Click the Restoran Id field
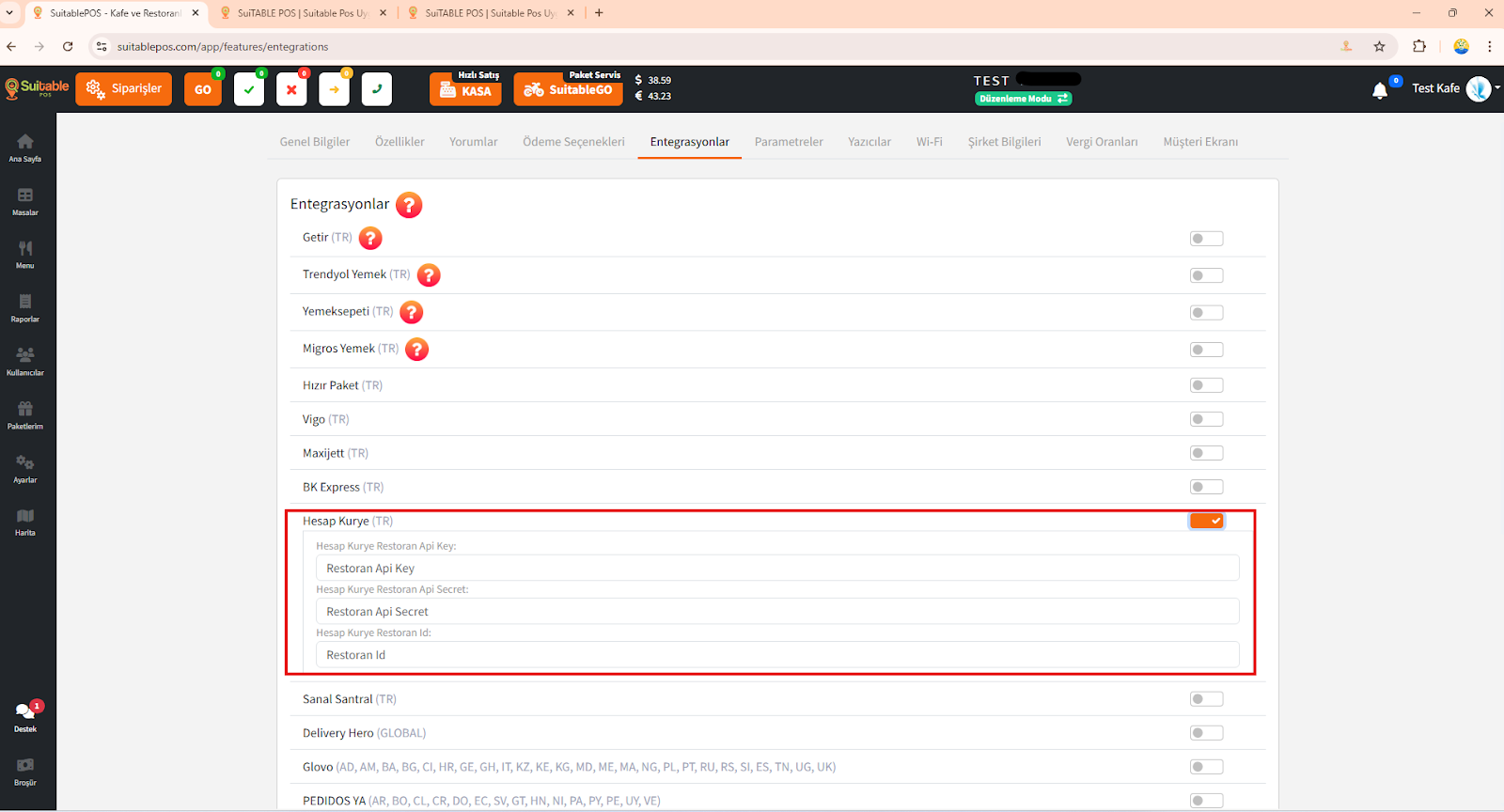The height and width of the screenshot is (812, 1504). tap(777, 655)
